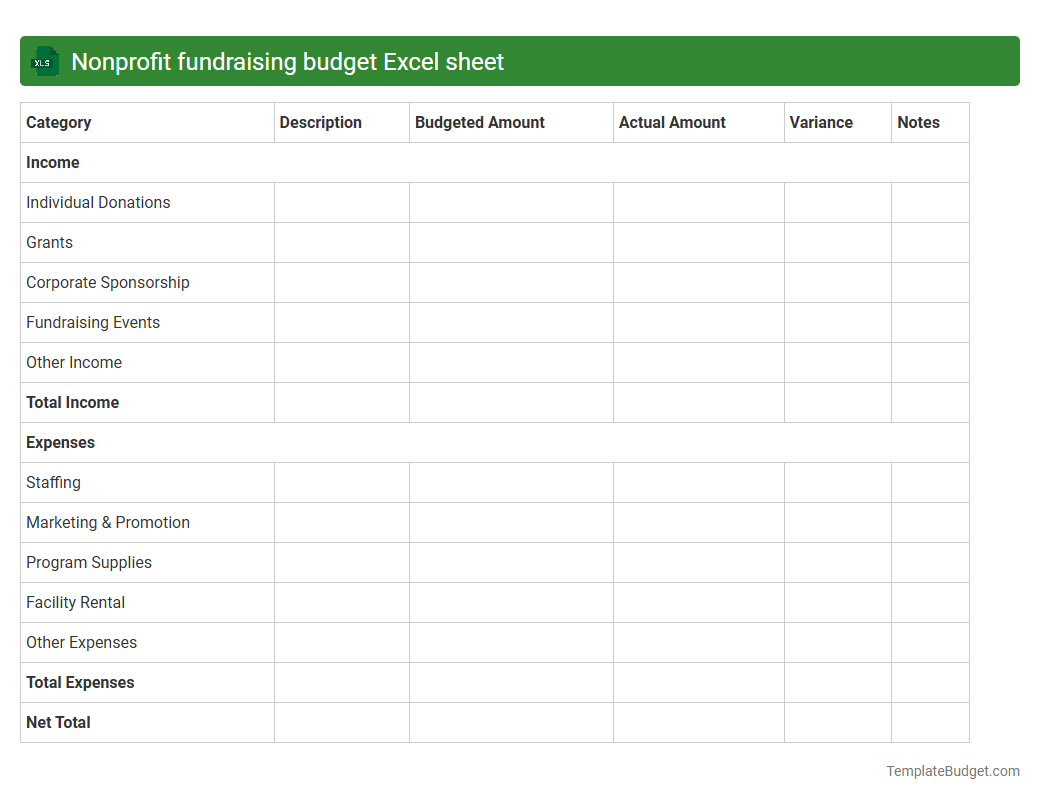Select the Variance column header
Viewport: 1040px width, 800px height.
pos(821,122)
